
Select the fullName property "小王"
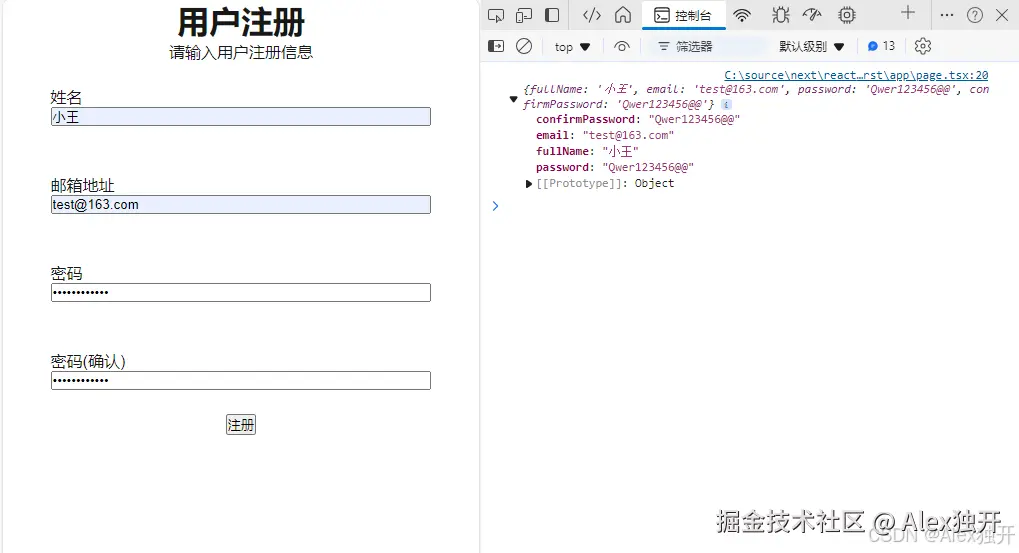(621, 151)
